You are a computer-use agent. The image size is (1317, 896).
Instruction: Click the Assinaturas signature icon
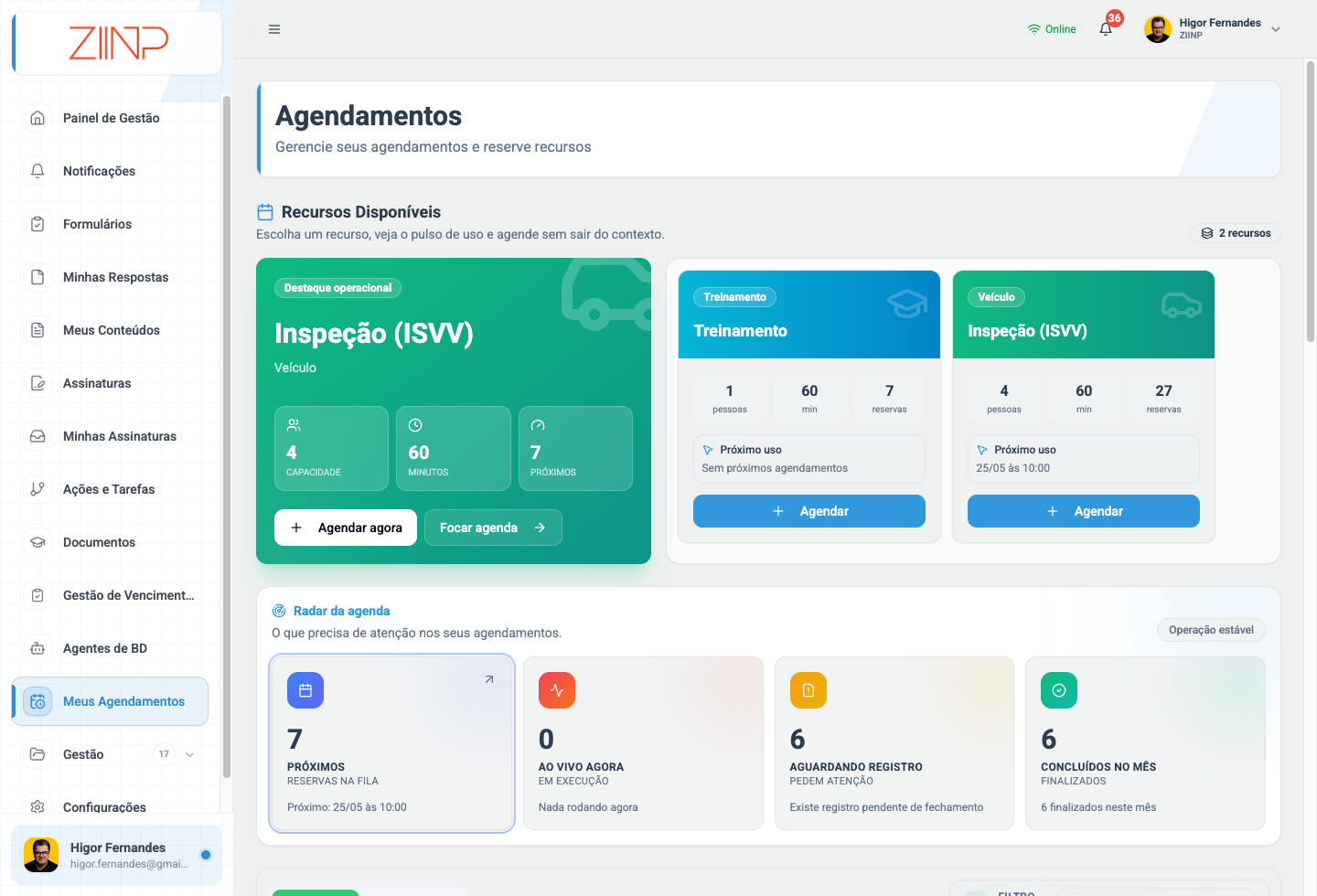click(x=37, y=383)
